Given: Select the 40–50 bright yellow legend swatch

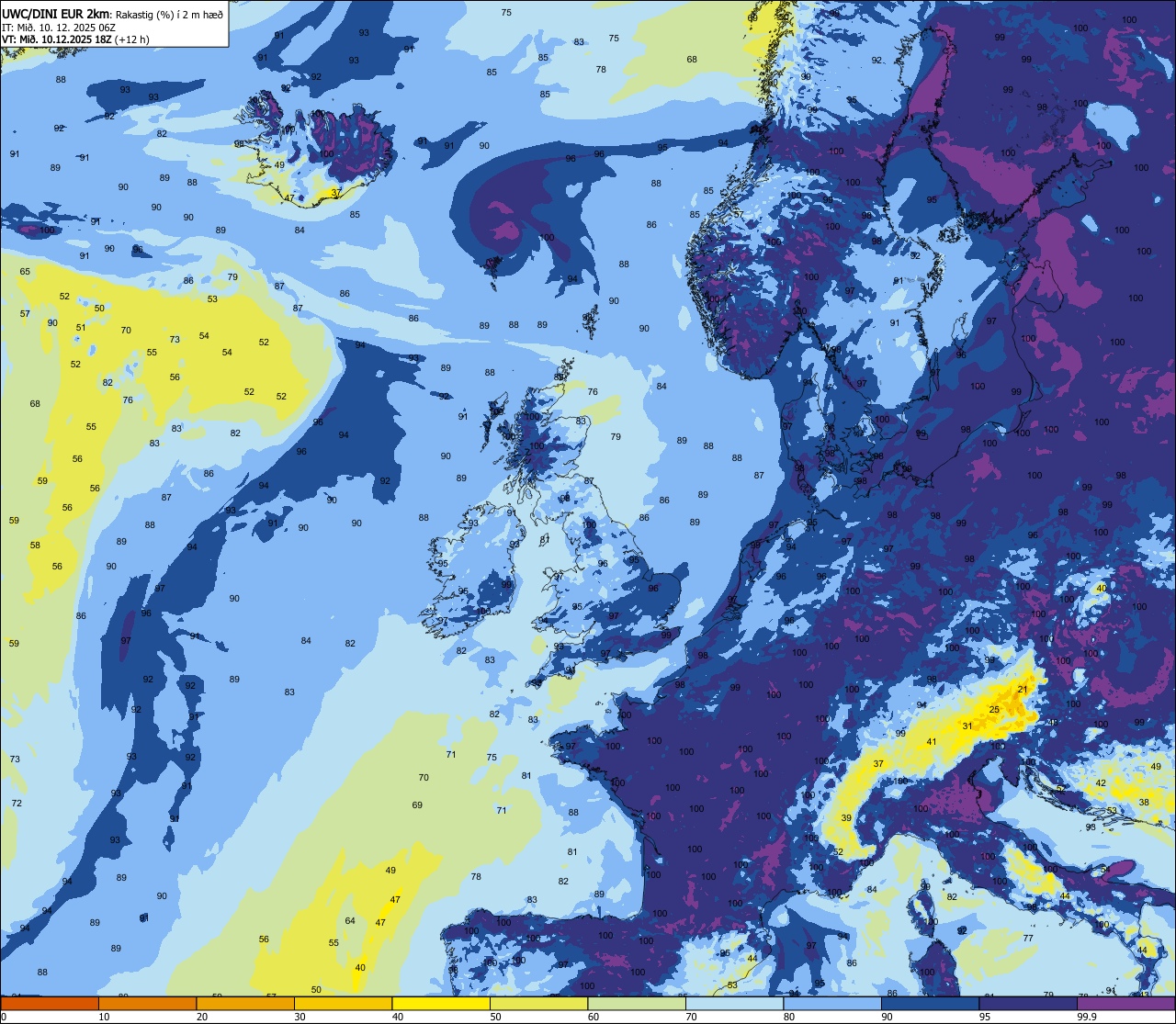Looking at the screenshot, I should click(441, 1004).
